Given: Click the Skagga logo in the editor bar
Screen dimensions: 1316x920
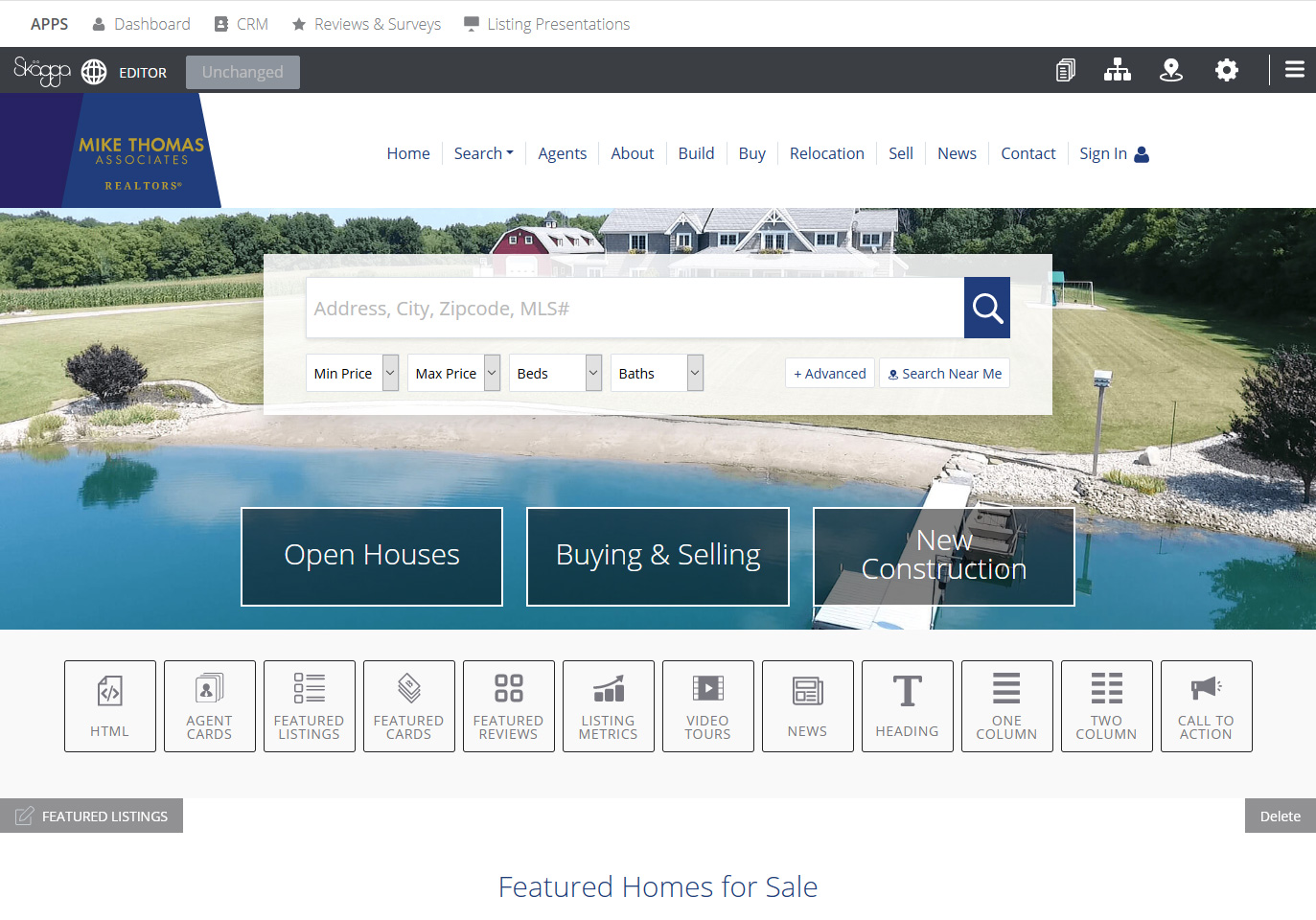Looking at the screenshot, I should (42, 71).
